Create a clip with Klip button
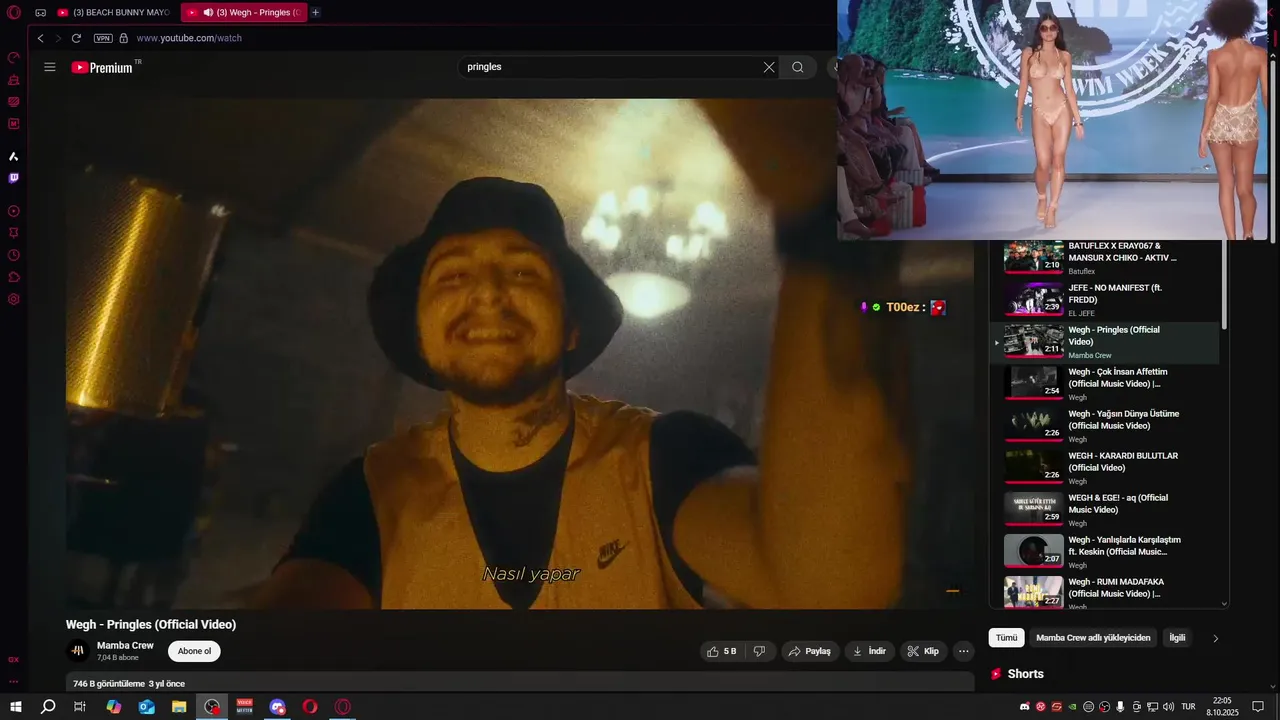Viewport: 1280px width, 720px height. [923, 651]
